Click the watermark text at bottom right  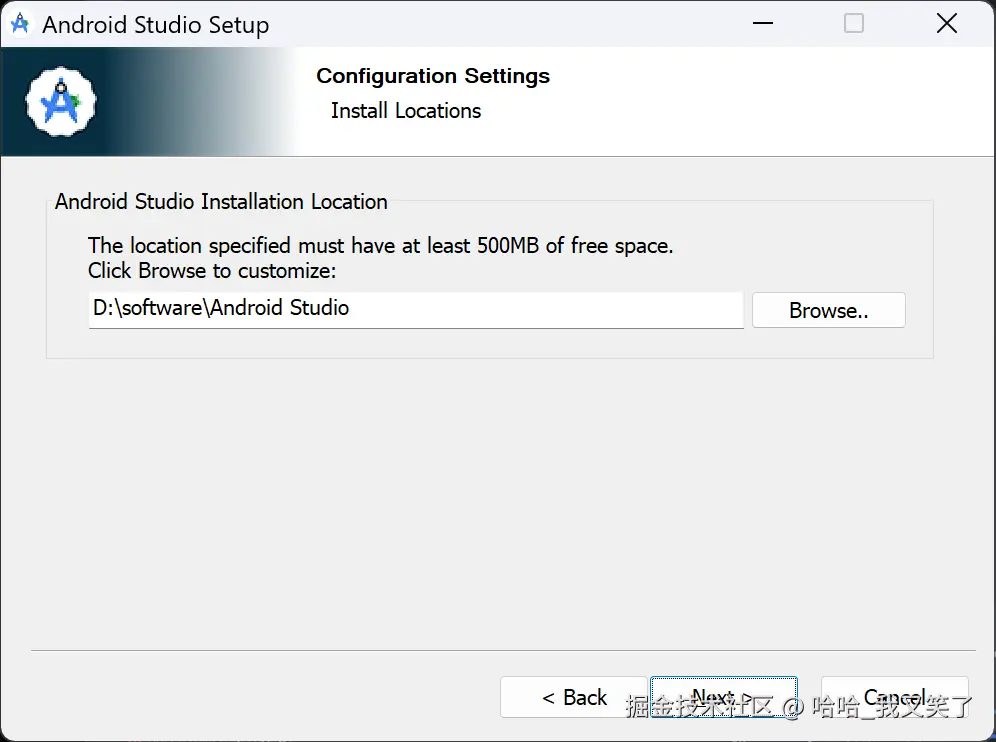[799, 708]
